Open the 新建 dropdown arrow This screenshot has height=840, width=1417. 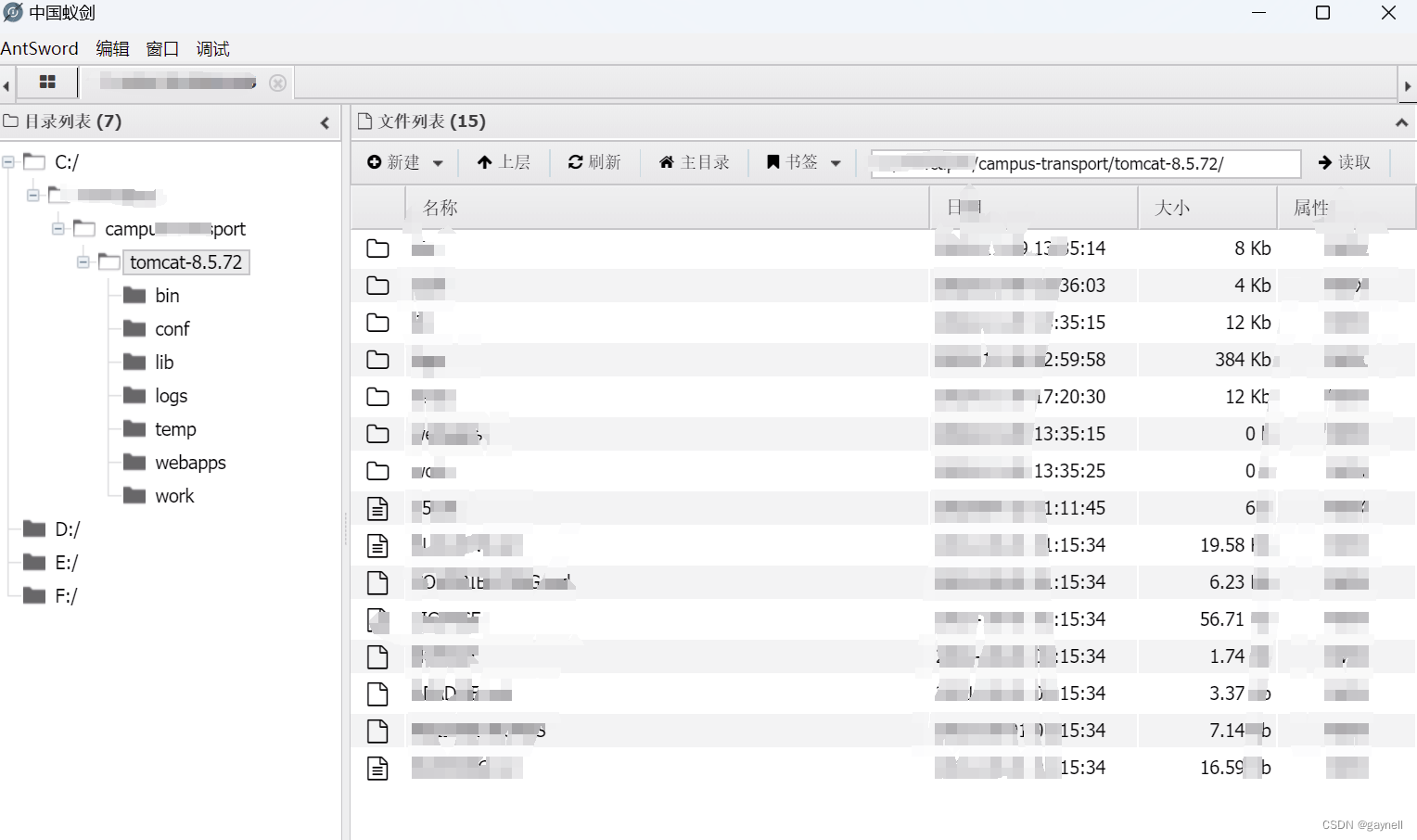(438, 163)
